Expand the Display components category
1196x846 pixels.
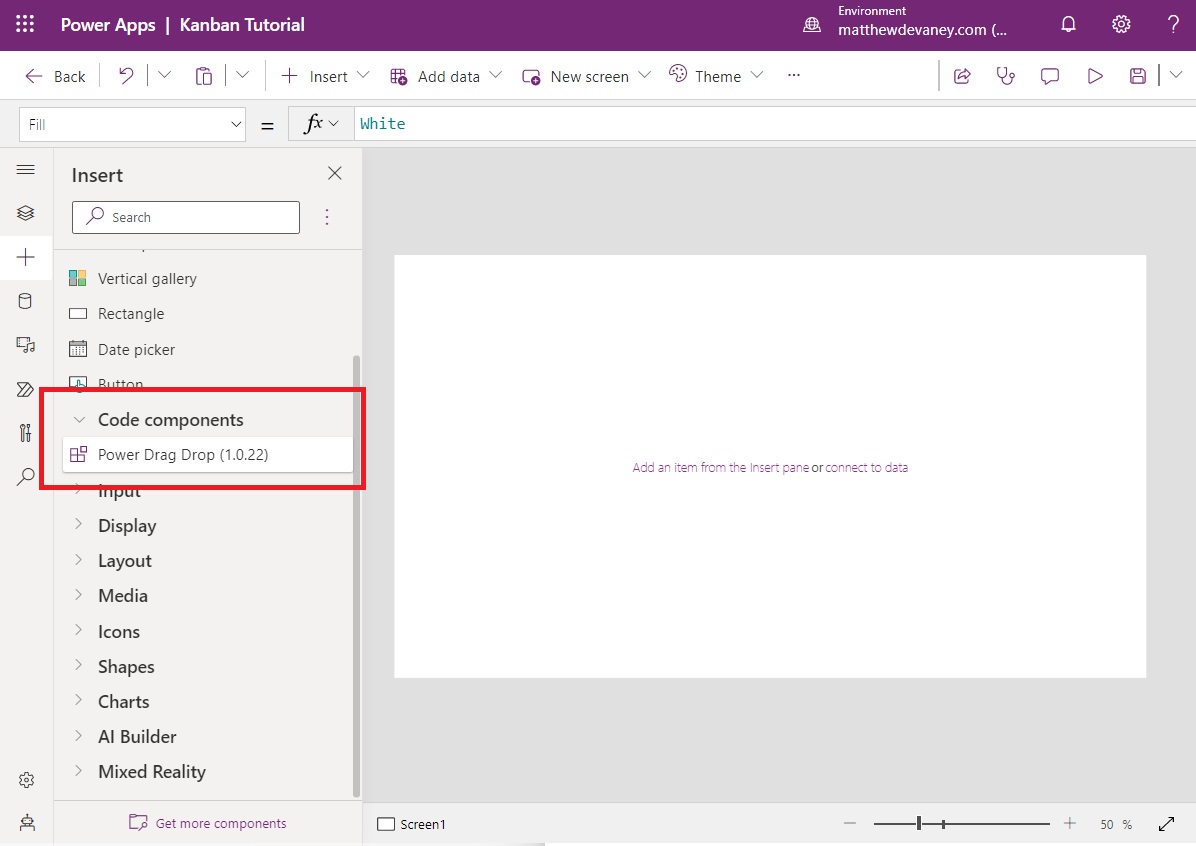127,525
